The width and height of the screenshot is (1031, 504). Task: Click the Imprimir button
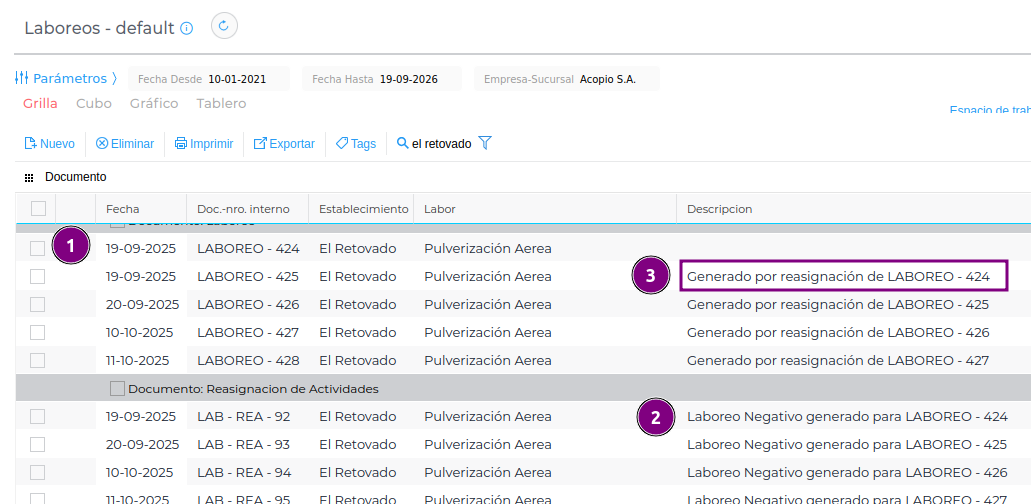click(204, 143)
